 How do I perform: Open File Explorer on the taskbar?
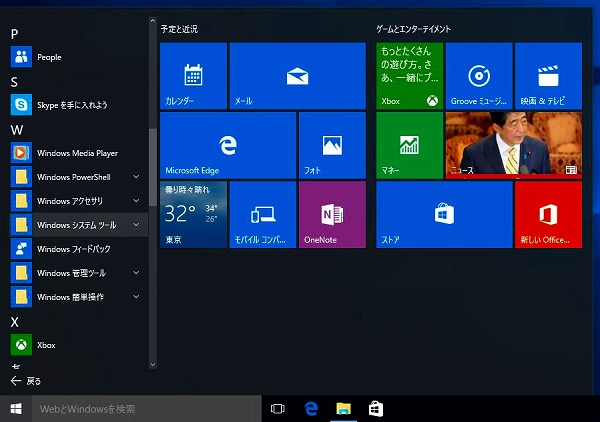[343, 409]
